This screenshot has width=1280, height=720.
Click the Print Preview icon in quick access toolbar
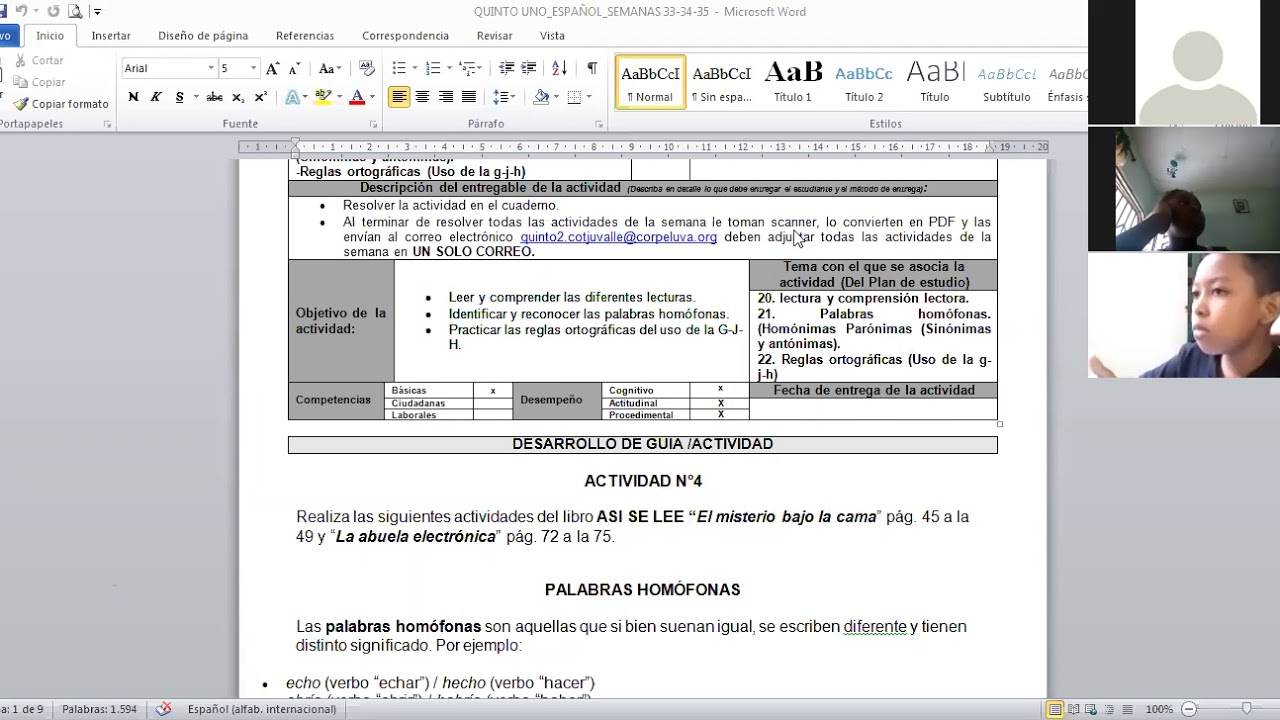click(75, 11)
